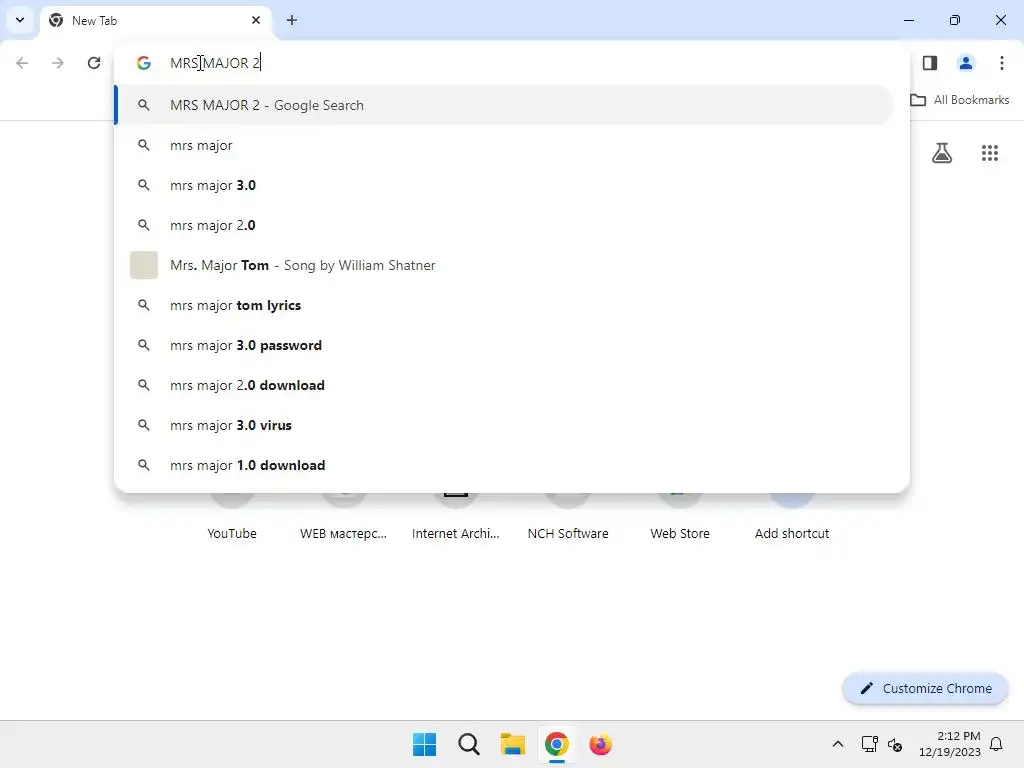This screenshot has width=1024, height=768.
Task: Click the Google G icon in the address bar
Action: 144,63
